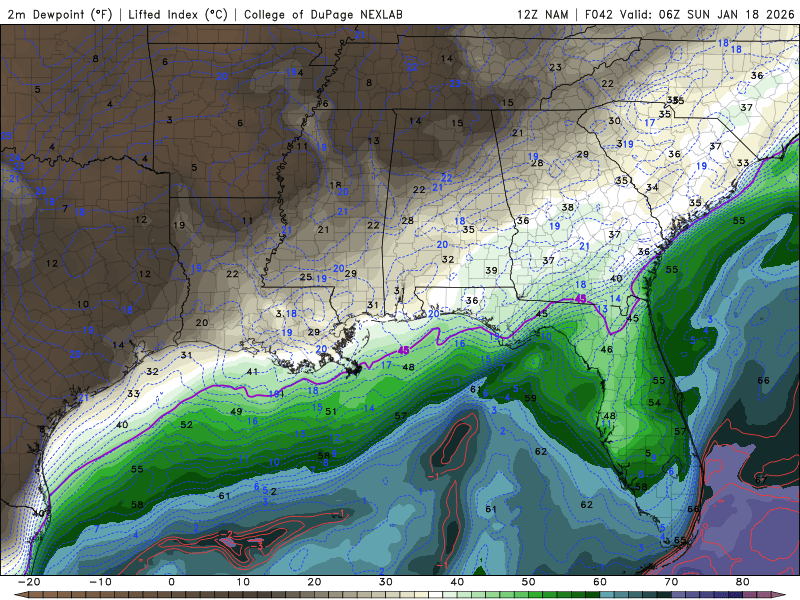The width and height of the screenshot is (800, 600).
Task: Click the dewpoint value "51" in the Gulf
Action: pyautogui.click(x=331, y=411)
